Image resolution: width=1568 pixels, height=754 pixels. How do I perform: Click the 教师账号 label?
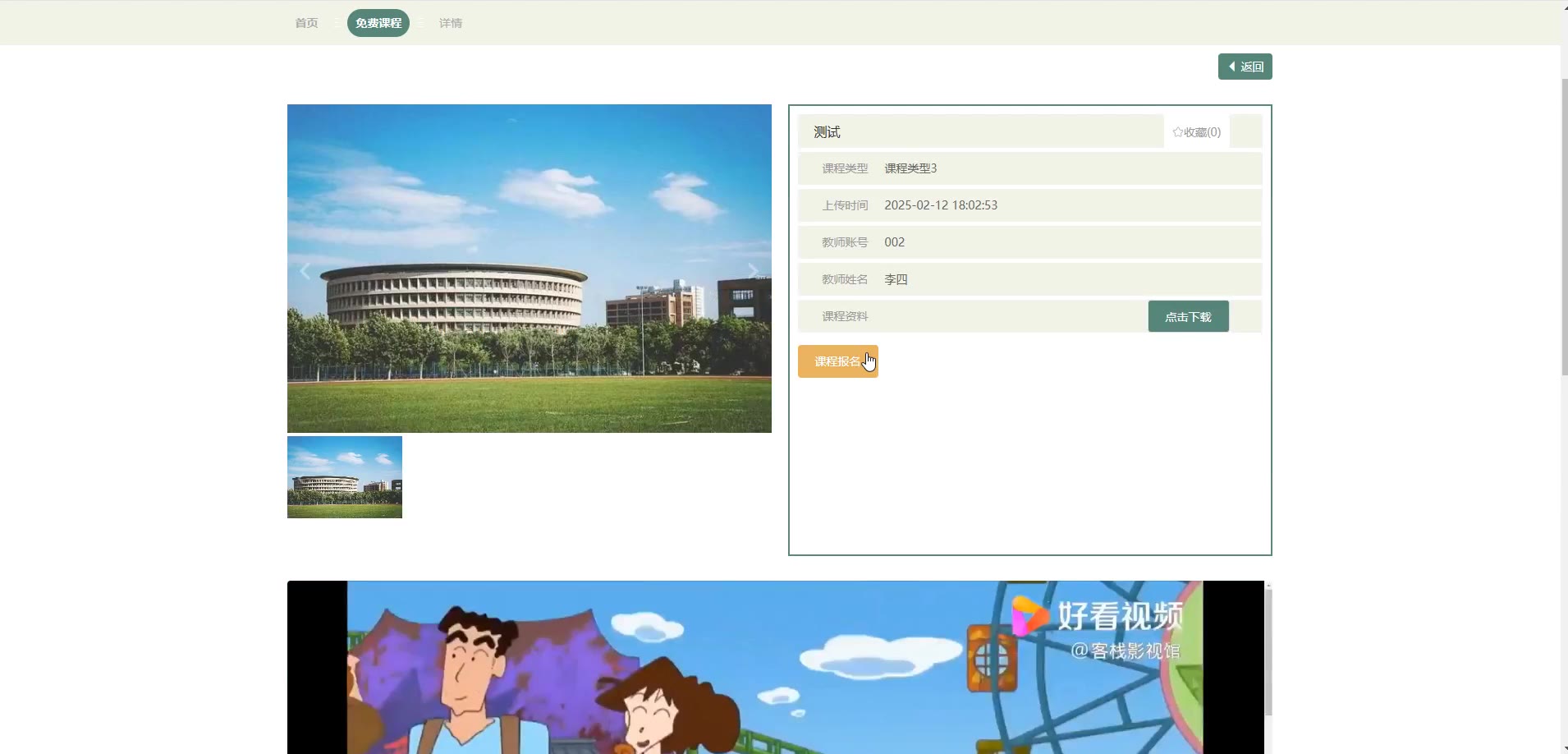tap(845, 242)
